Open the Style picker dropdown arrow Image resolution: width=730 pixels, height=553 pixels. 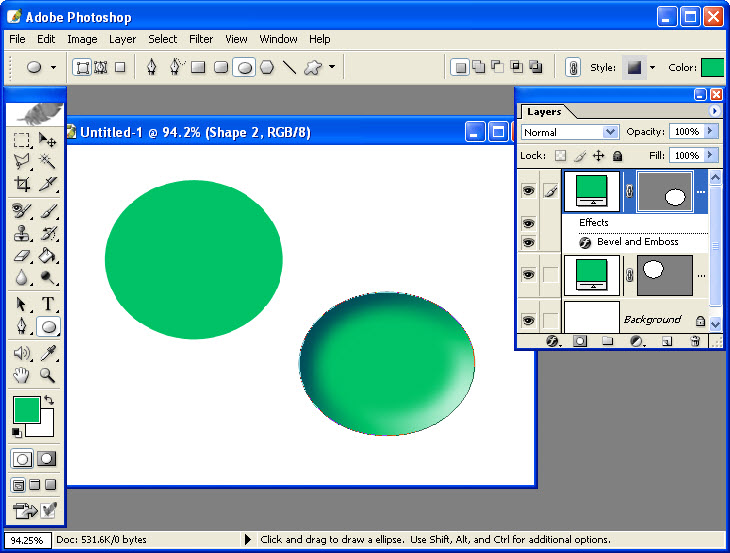coord(653,68)
